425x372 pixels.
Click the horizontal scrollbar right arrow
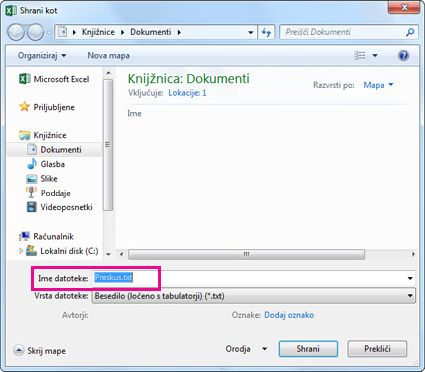[x=413, y=254]
